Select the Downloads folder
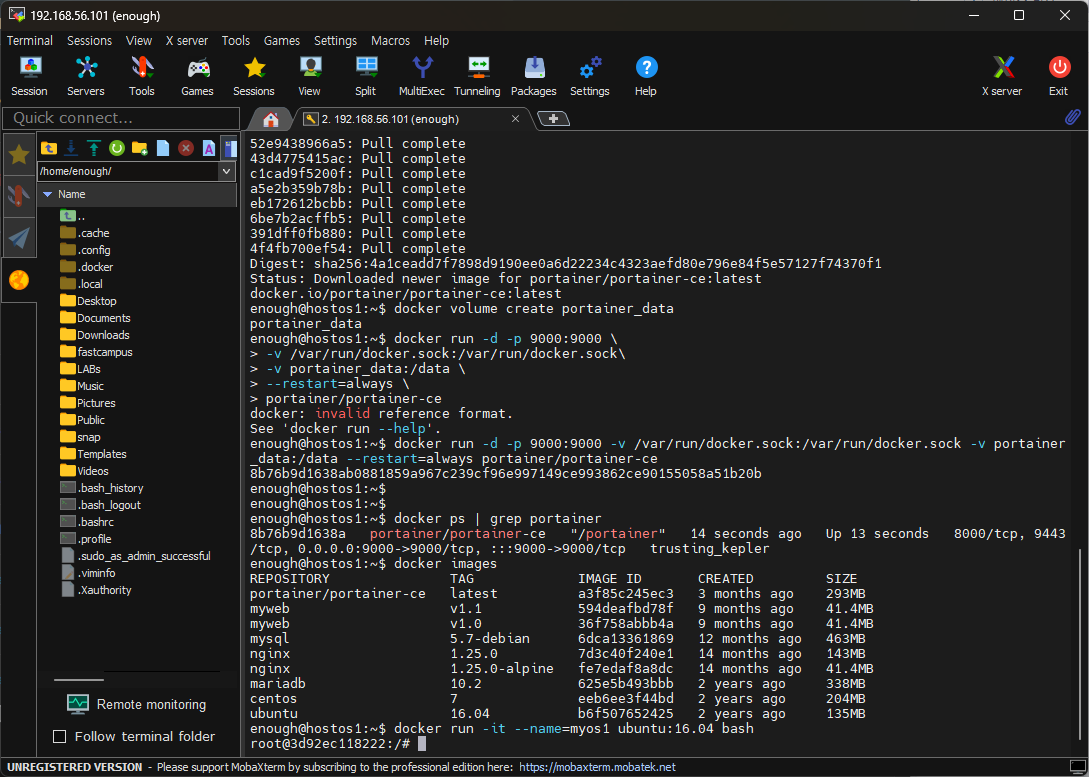 coord(95,335)
